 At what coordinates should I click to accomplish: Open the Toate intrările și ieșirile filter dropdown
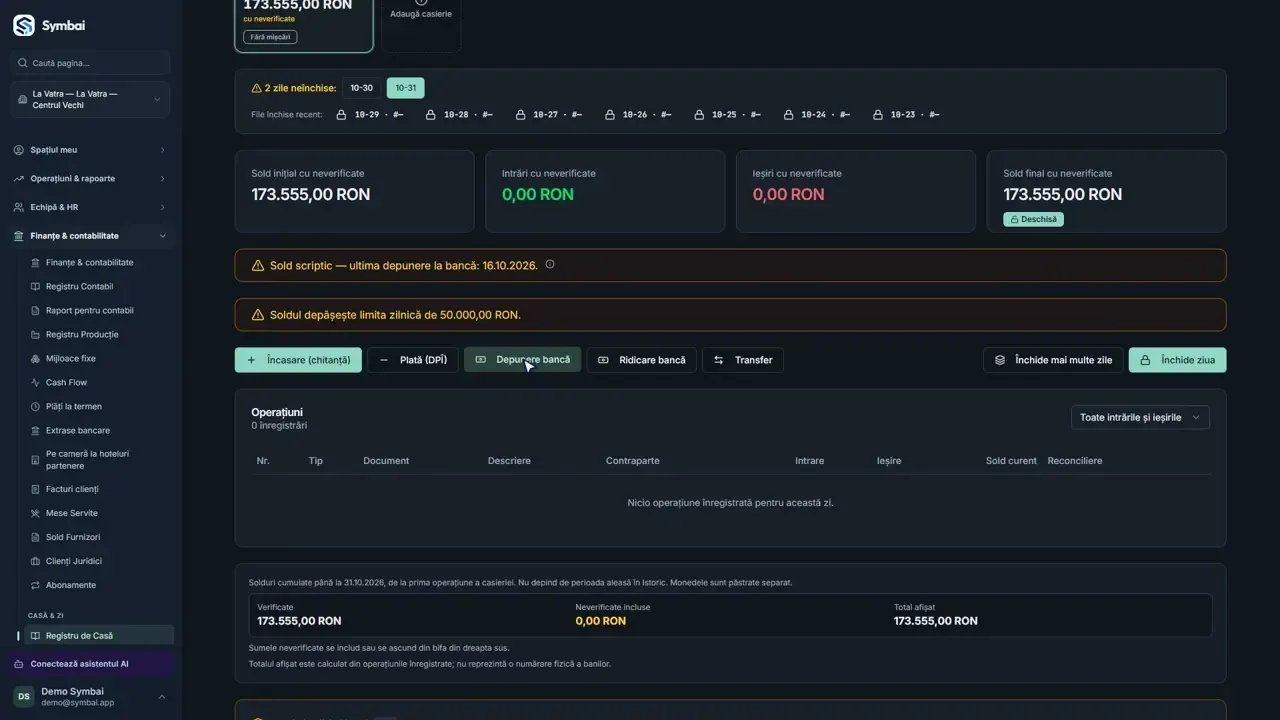click(x=1140, y=418)
